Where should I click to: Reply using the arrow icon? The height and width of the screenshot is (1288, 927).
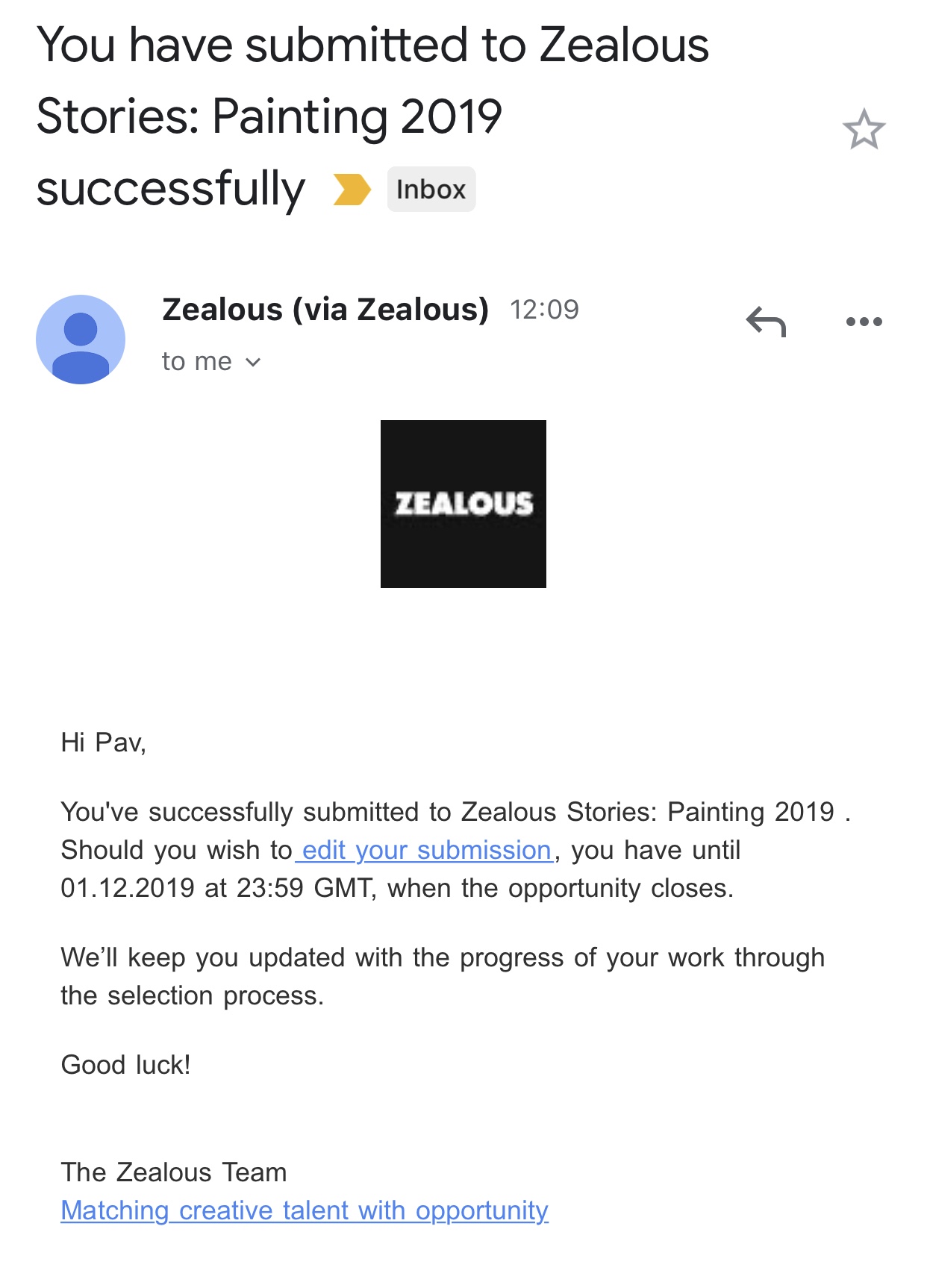click(x=766, y=322)
